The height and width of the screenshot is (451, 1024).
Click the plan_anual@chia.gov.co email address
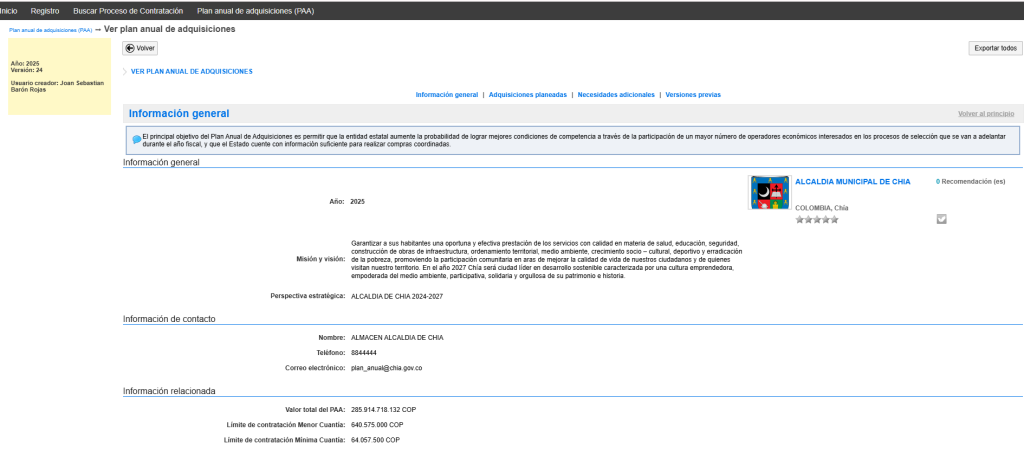pos(386,368)
